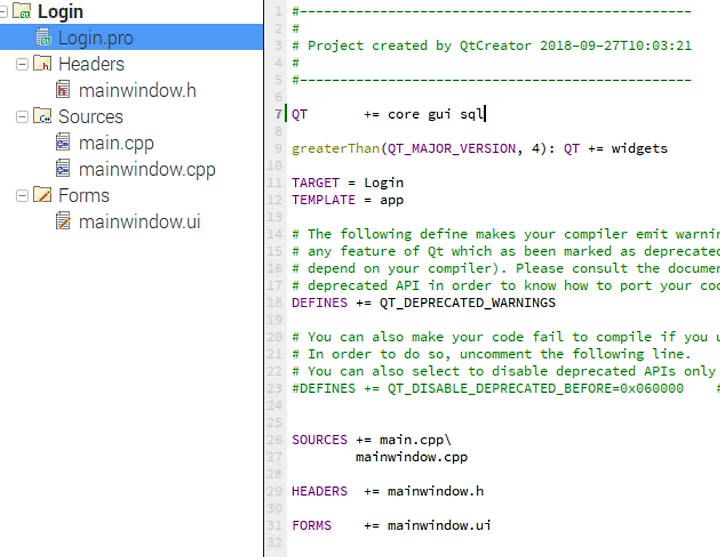Click the HEADERS keyword
Image resolution: width=720 pixels, height=557 pixels.
(x=320, y=491)
